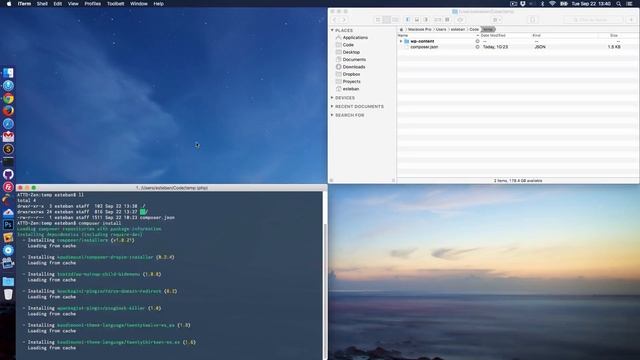Open the Gmail mail app in dock
Viewport: 640px width, 360px height.
click(8, 136)
